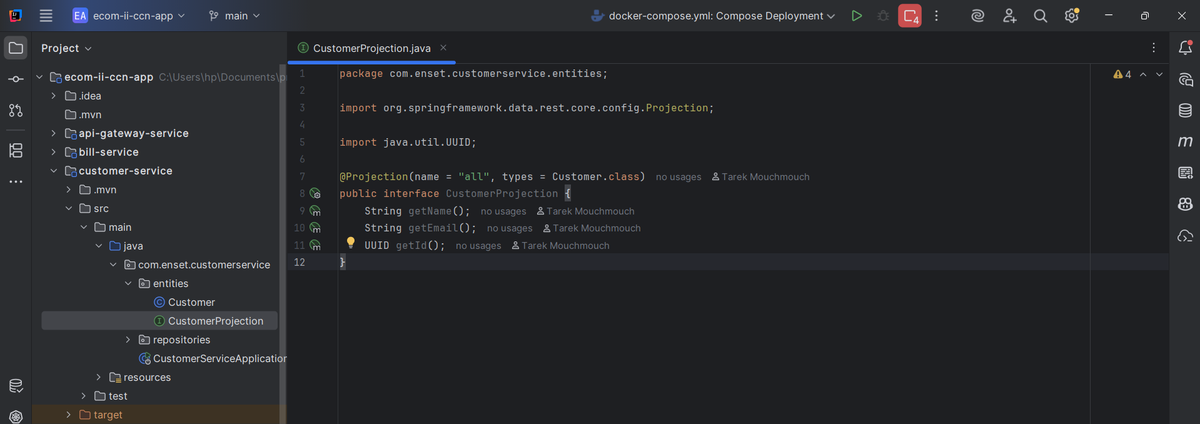The width and height of the screenshot is (1200, 424).
Task: Open the Notifications bell
Action: click(1185, 47)
